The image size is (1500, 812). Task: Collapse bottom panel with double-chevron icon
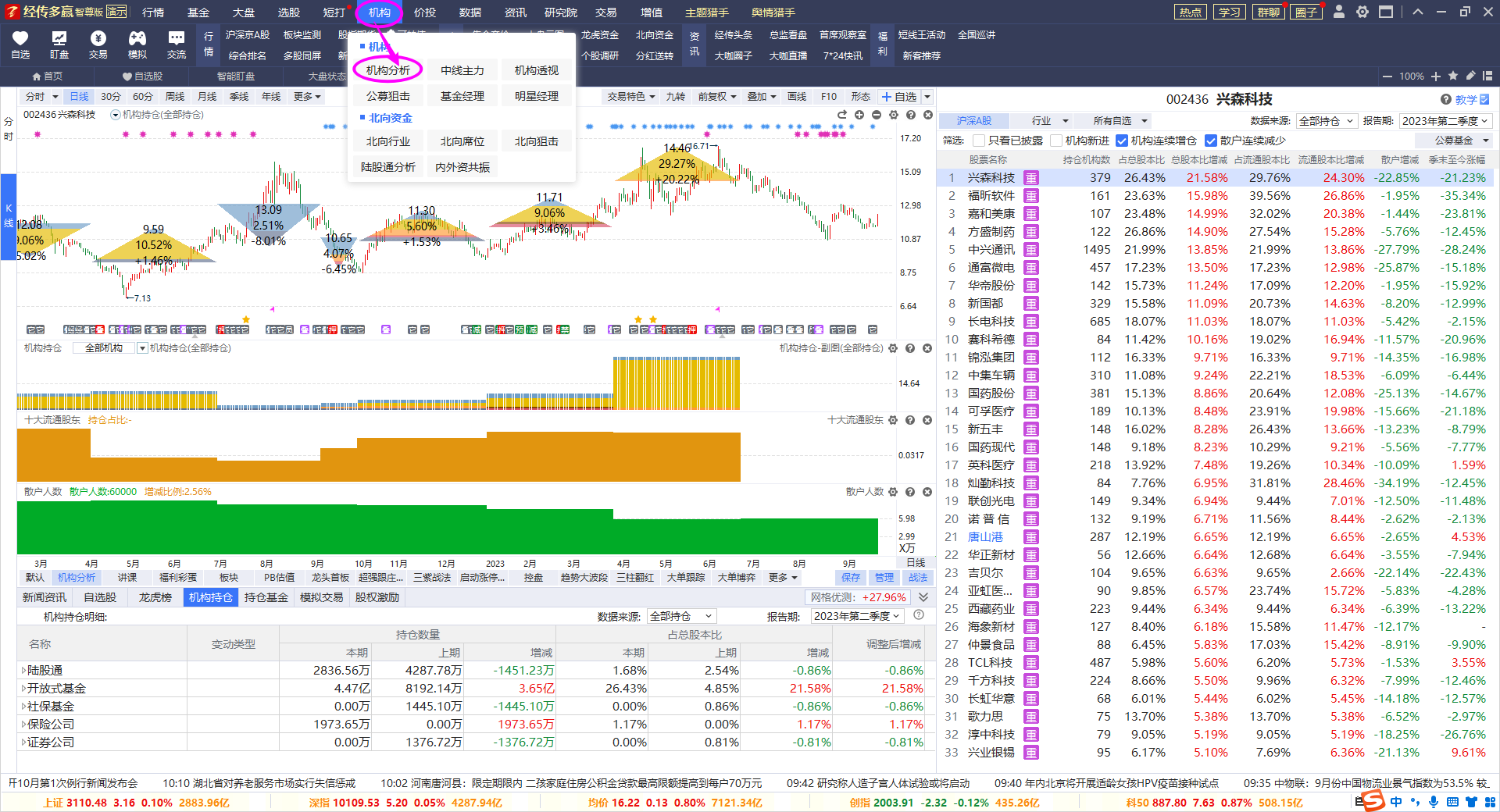point(923,597)
